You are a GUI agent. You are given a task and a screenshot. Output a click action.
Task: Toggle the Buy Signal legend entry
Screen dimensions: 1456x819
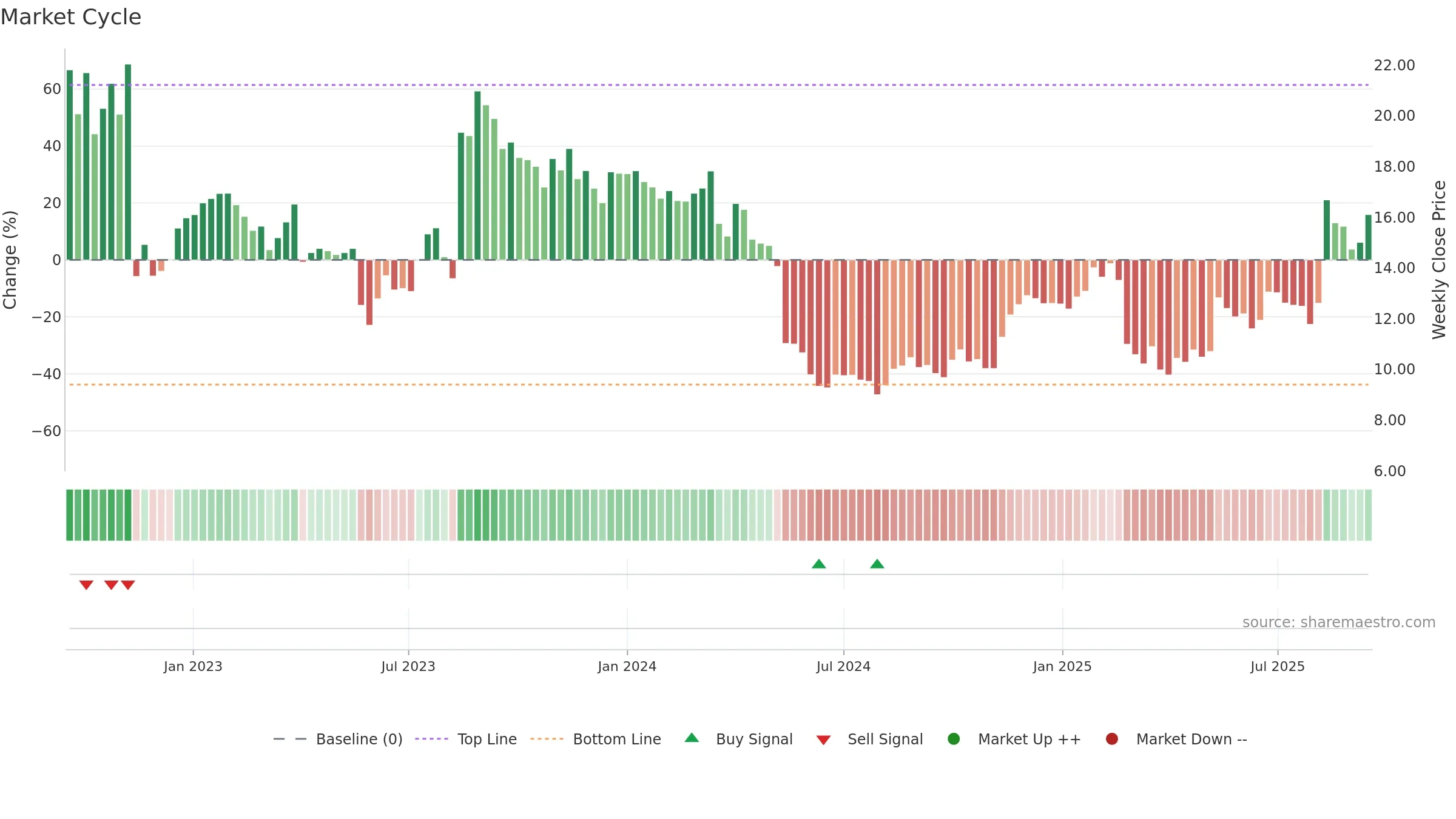click(x=738, y=739)
